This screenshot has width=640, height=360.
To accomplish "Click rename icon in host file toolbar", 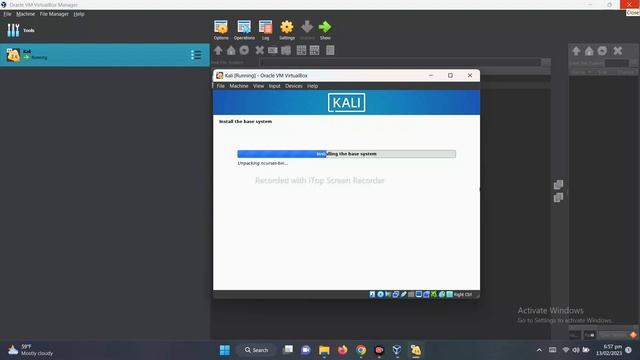I will 273,50.
